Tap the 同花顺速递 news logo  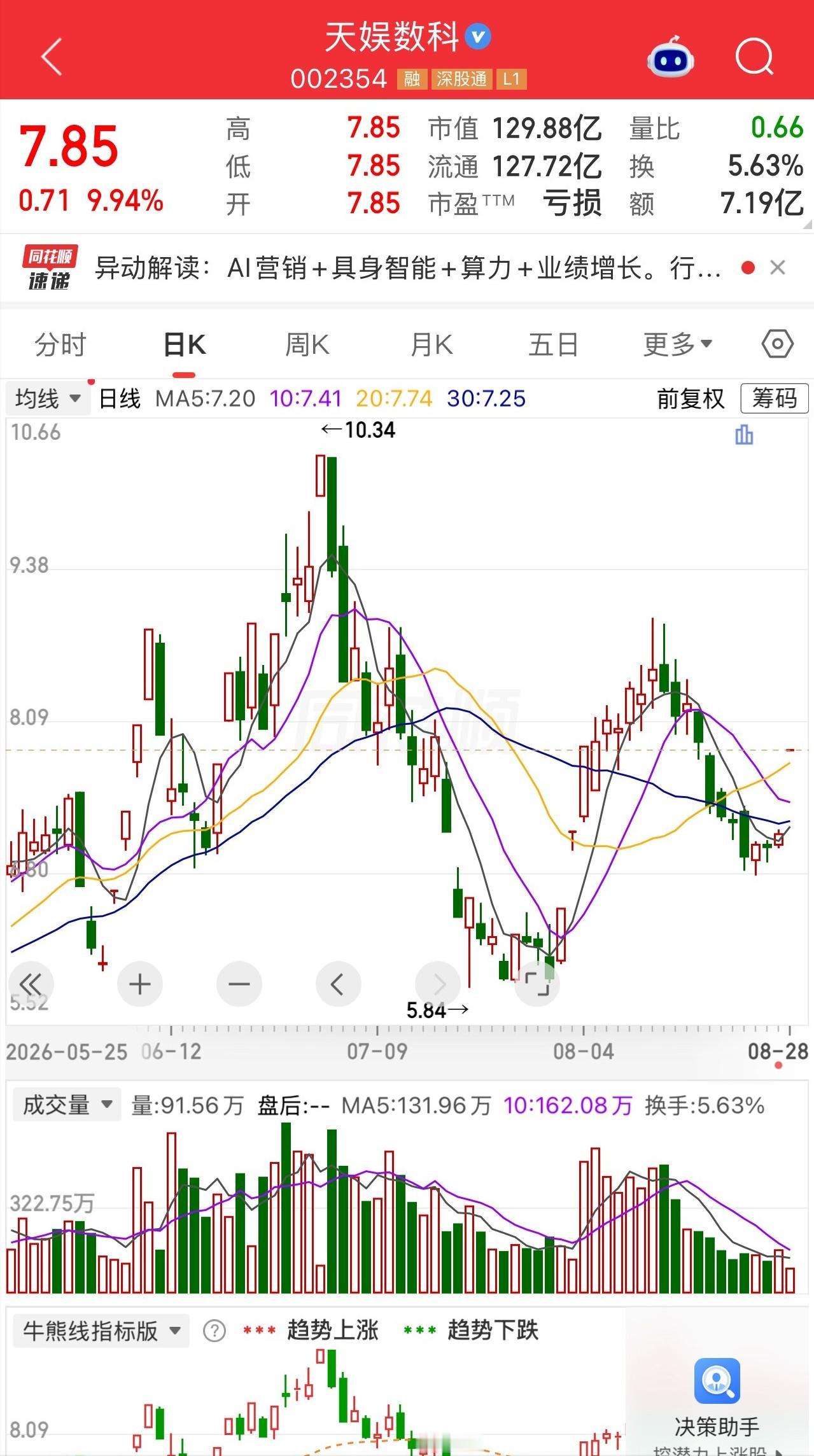(x=50, y=267)
